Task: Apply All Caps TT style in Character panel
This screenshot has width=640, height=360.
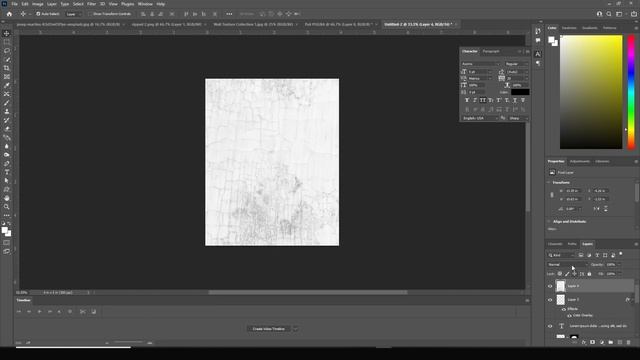Action: [483, 100]
